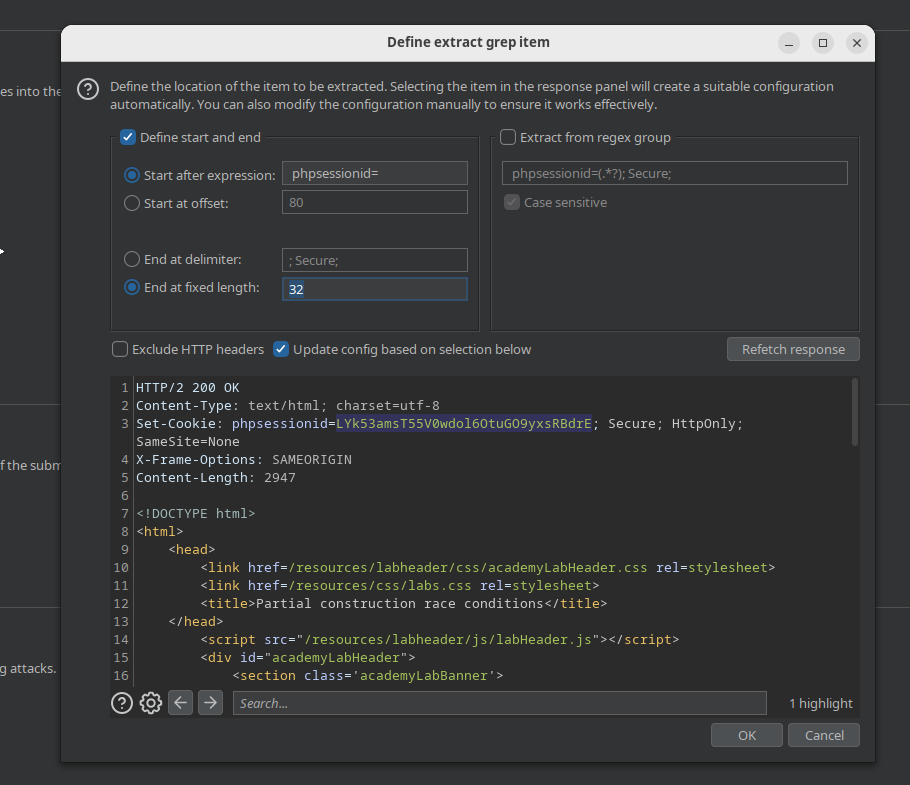Confirm with the OK button
The image size is (910, 785).
click(x=746, y=735)
